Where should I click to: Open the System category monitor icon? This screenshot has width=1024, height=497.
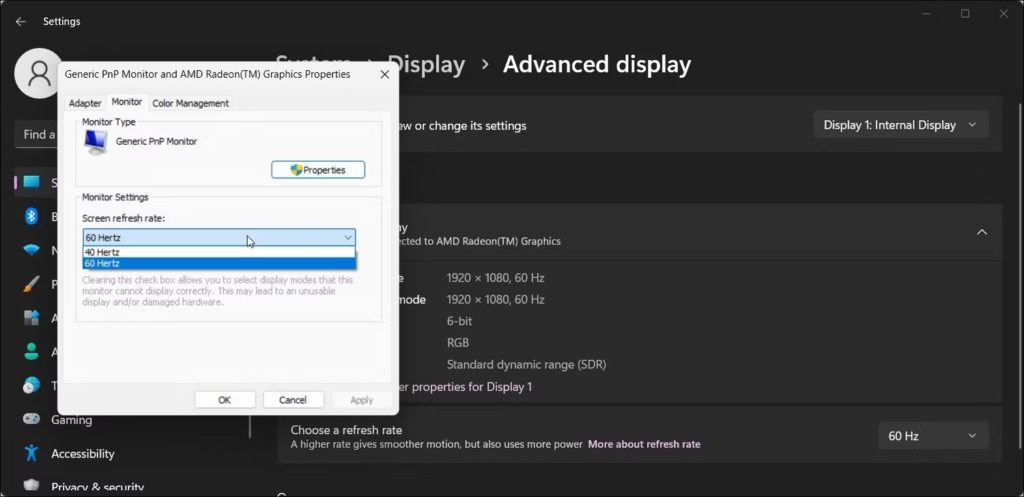pyautogui.click(x=31, y=182)
